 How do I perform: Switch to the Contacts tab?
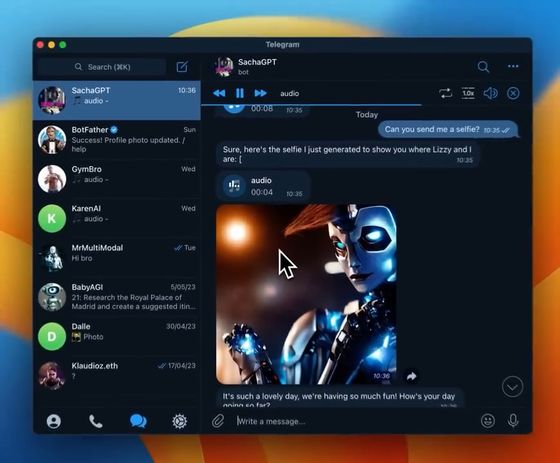click(x=54, y=422)
